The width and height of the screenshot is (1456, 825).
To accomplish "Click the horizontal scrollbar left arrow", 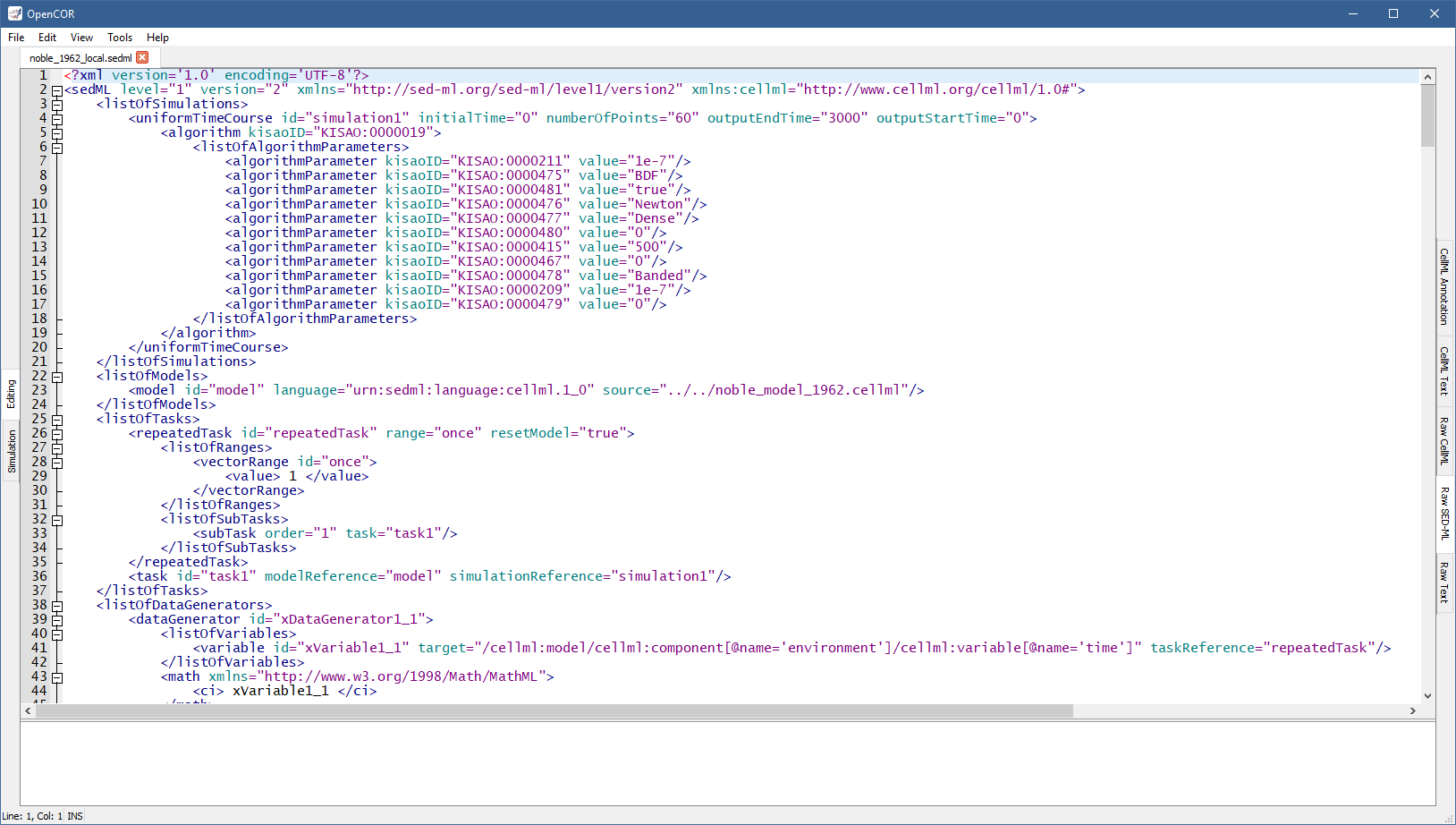I will pyautogui.click(x=29, y=711).
